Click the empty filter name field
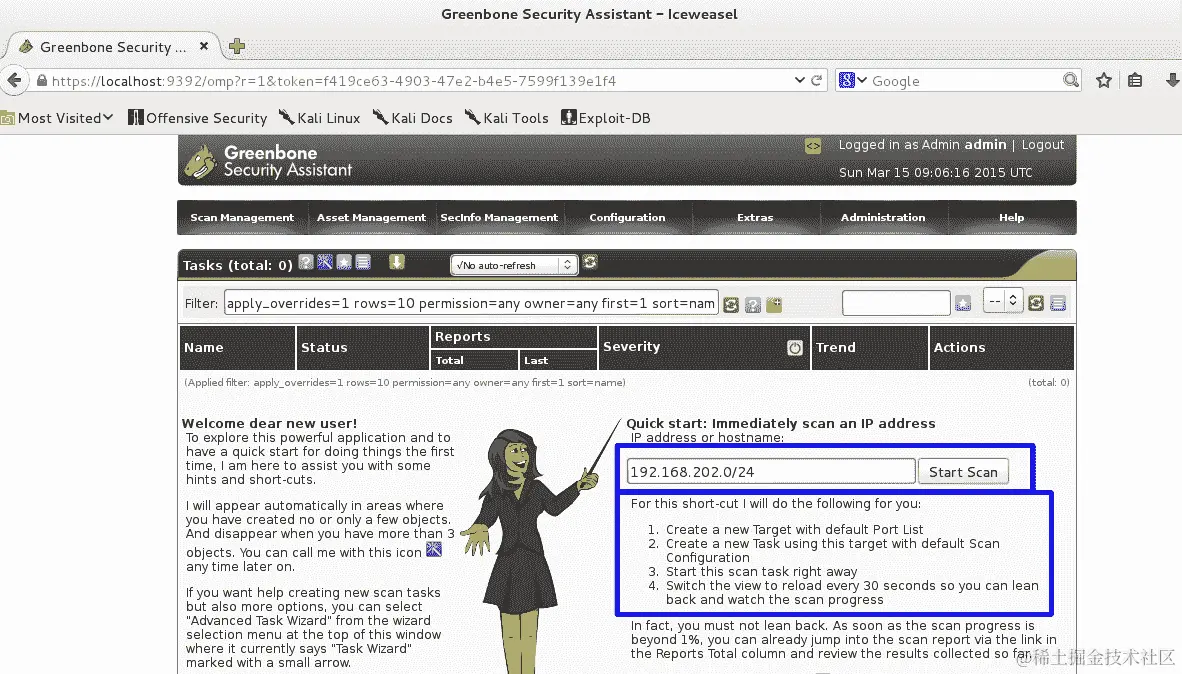This screenshot has width=1182, height=674. [896, 303]
